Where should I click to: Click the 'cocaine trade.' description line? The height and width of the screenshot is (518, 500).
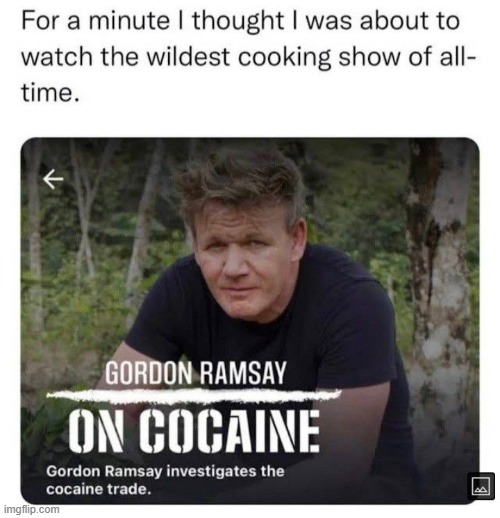(x=99, y=489)
